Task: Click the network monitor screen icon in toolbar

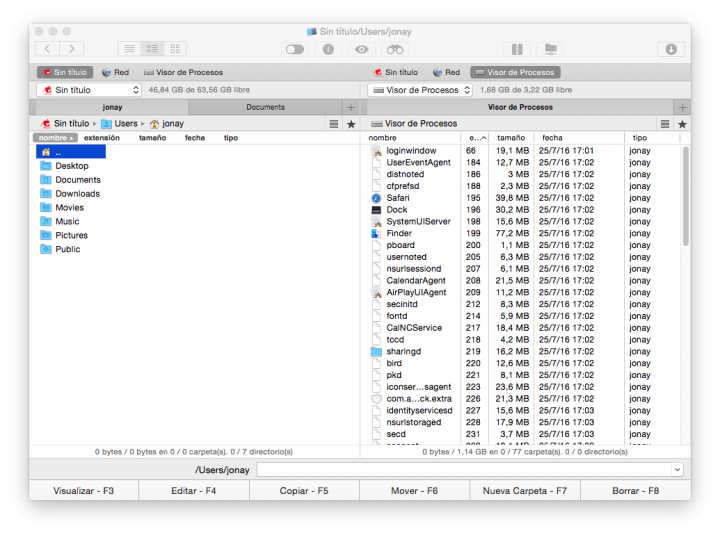Action: point(550,49)
